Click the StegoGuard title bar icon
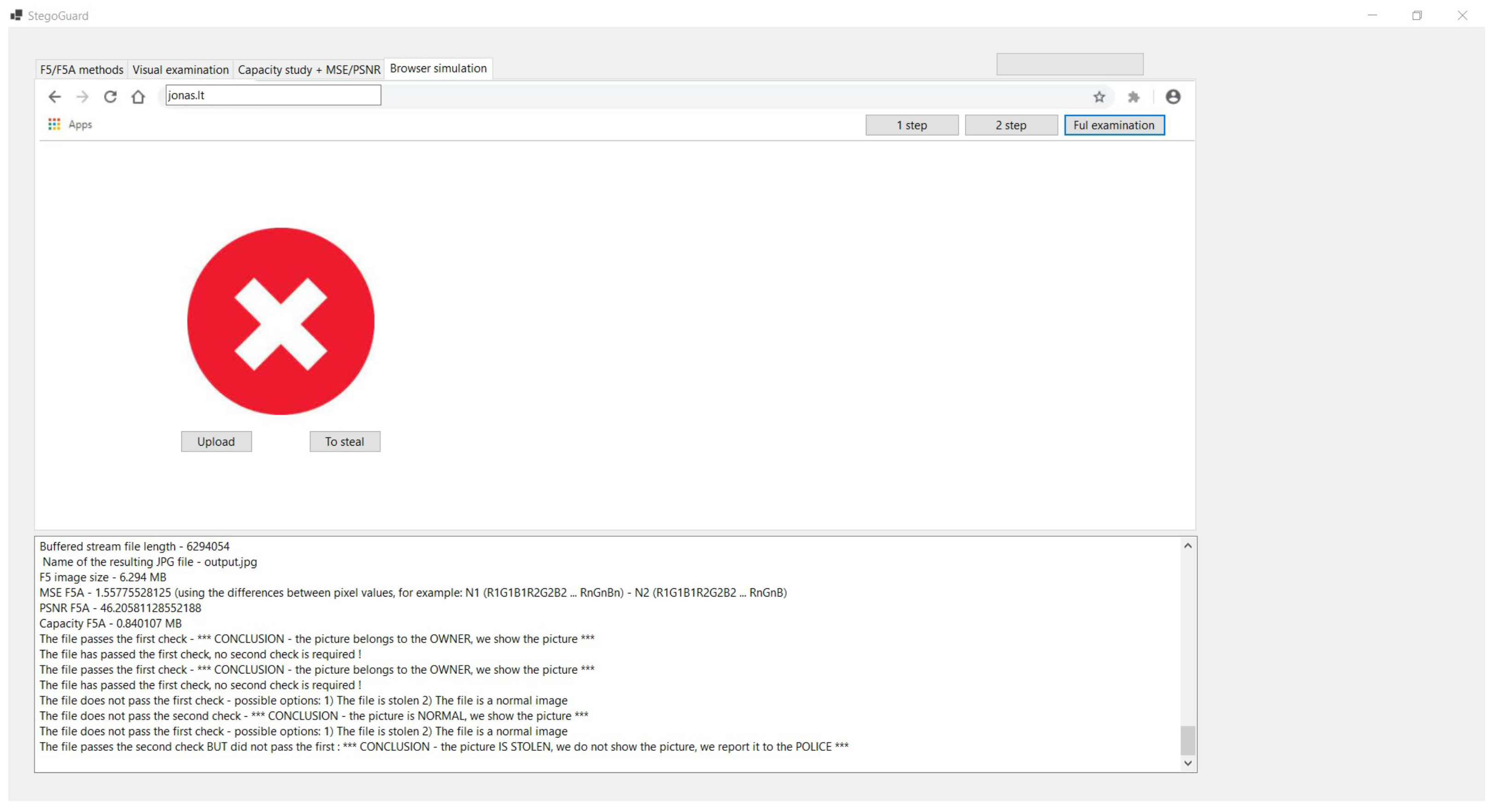1498x812 pixels. tap(16, 15)
